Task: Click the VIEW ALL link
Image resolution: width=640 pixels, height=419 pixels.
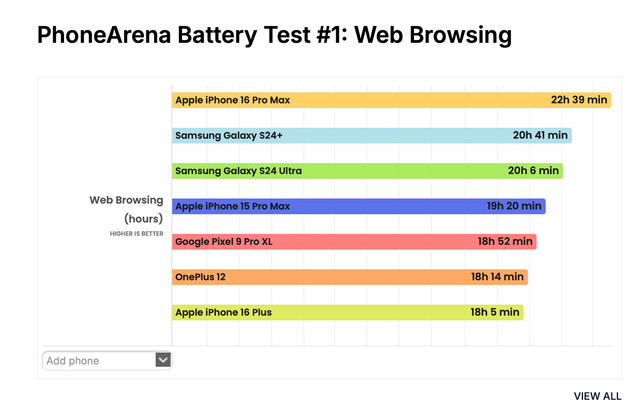Action: [597, 397]
